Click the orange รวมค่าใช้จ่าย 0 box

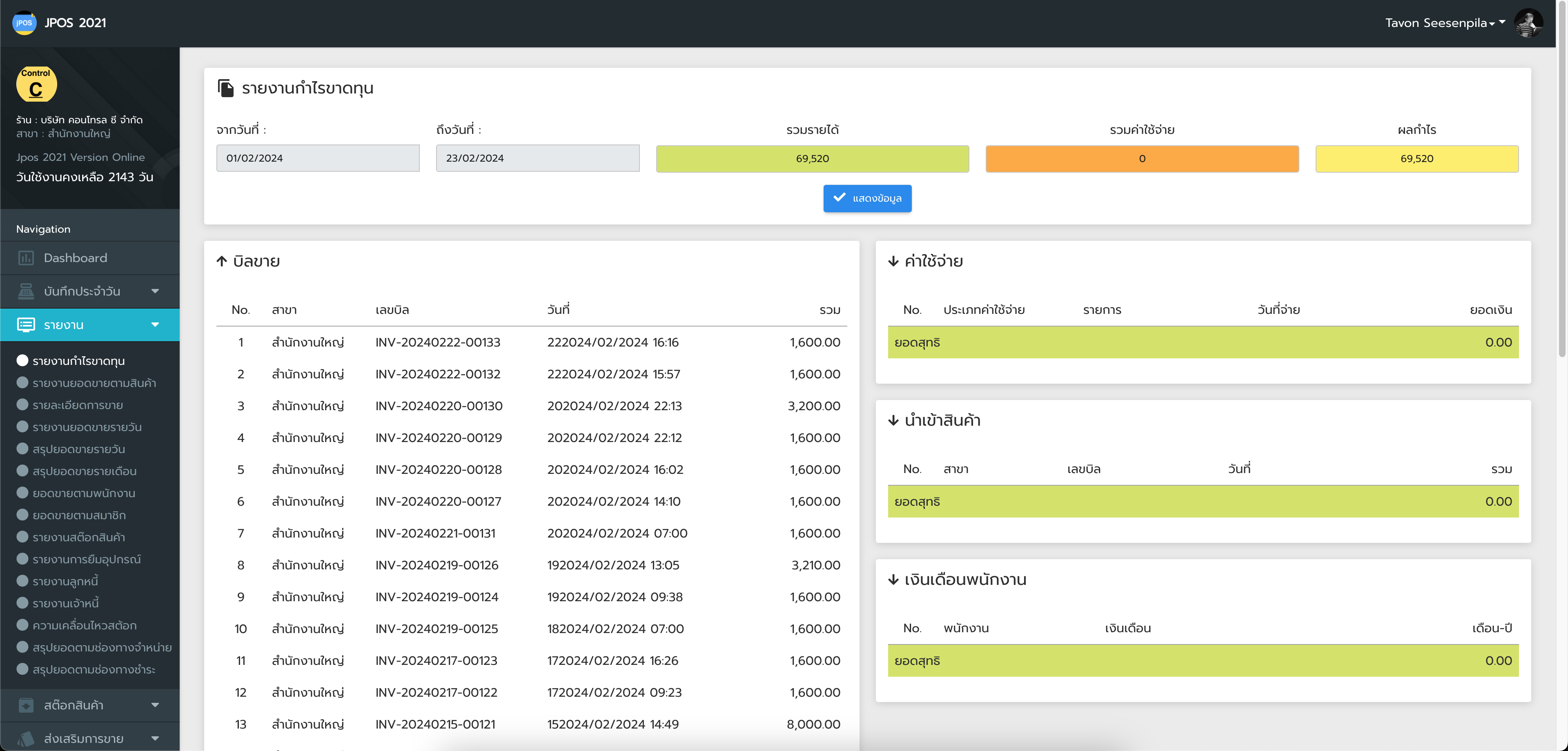(1142, 158)
